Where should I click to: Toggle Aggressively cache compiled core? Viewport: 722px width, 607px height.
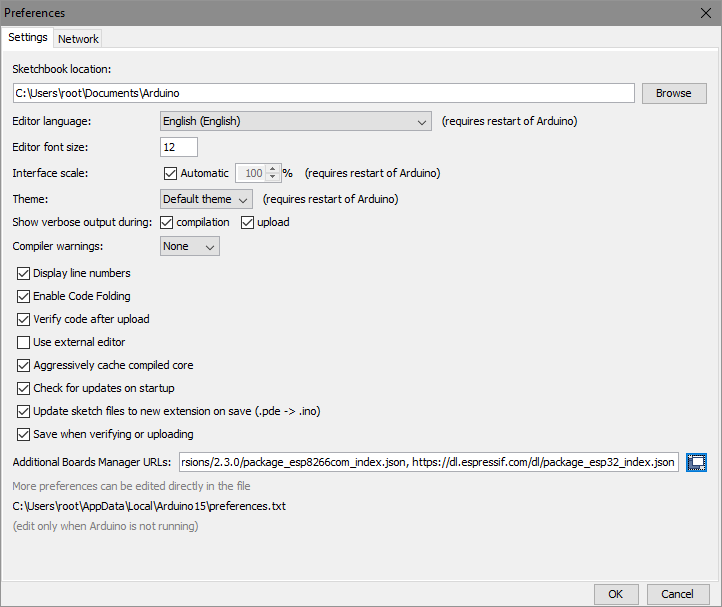23,365
